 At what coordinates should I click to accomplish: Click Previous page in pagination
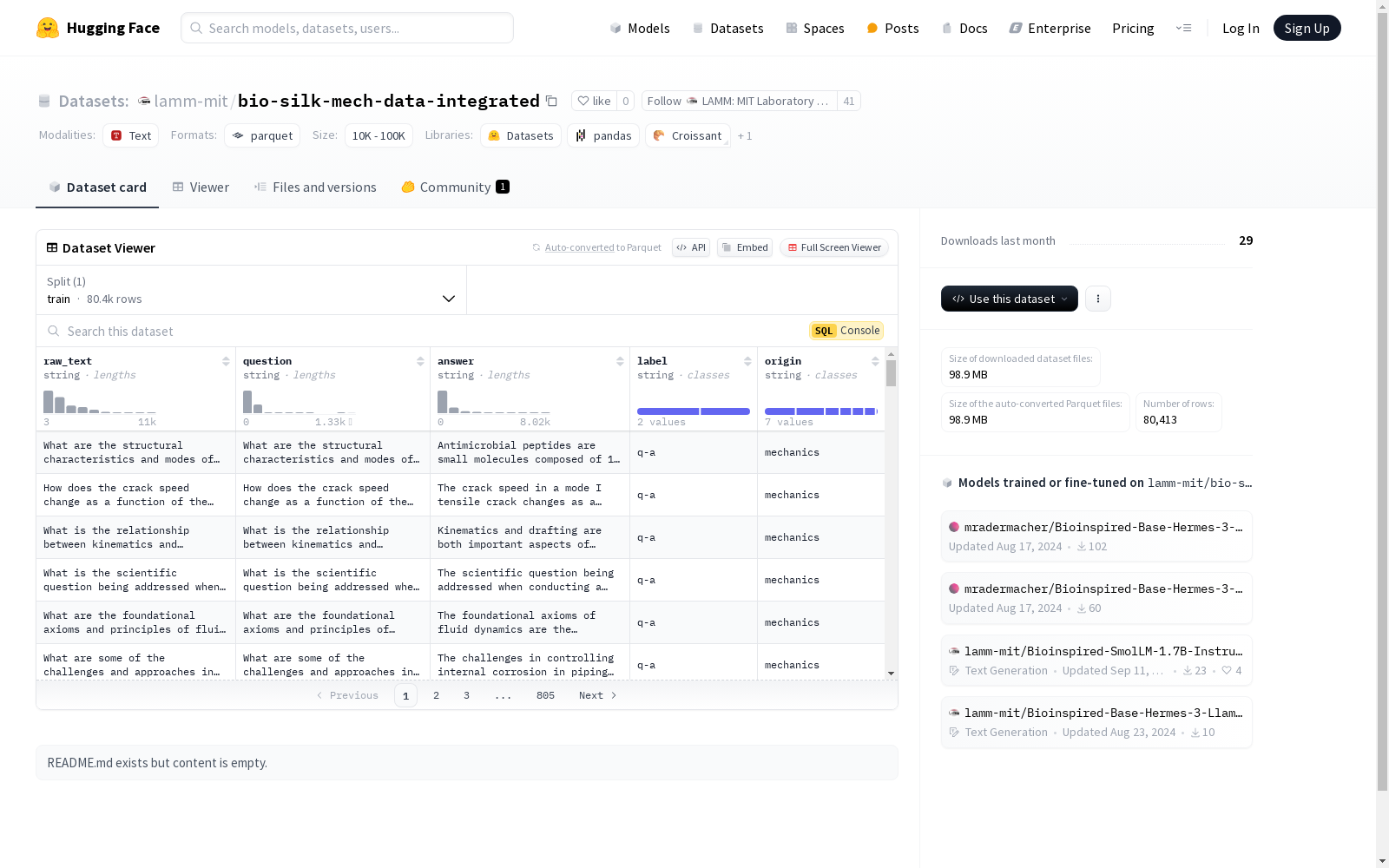pos(347,695)
